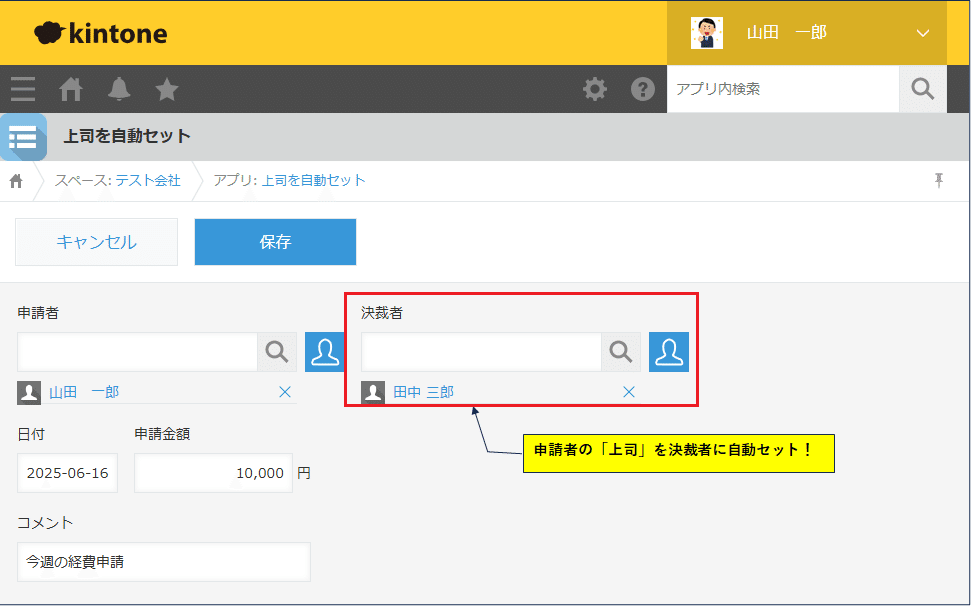Remove 山田 一郎 from 申請者

point(285,392)
